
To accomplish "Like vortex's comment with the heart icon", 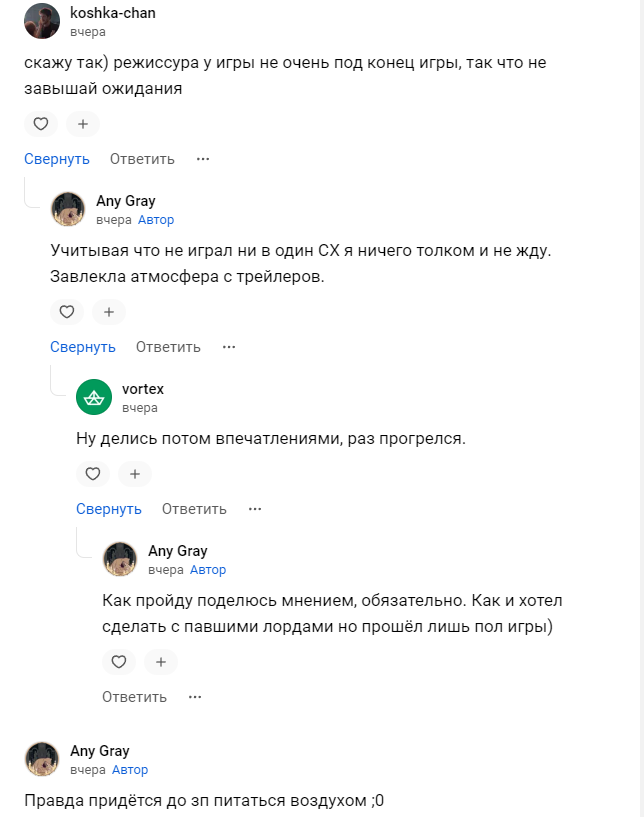I will (x=93, y=474).
